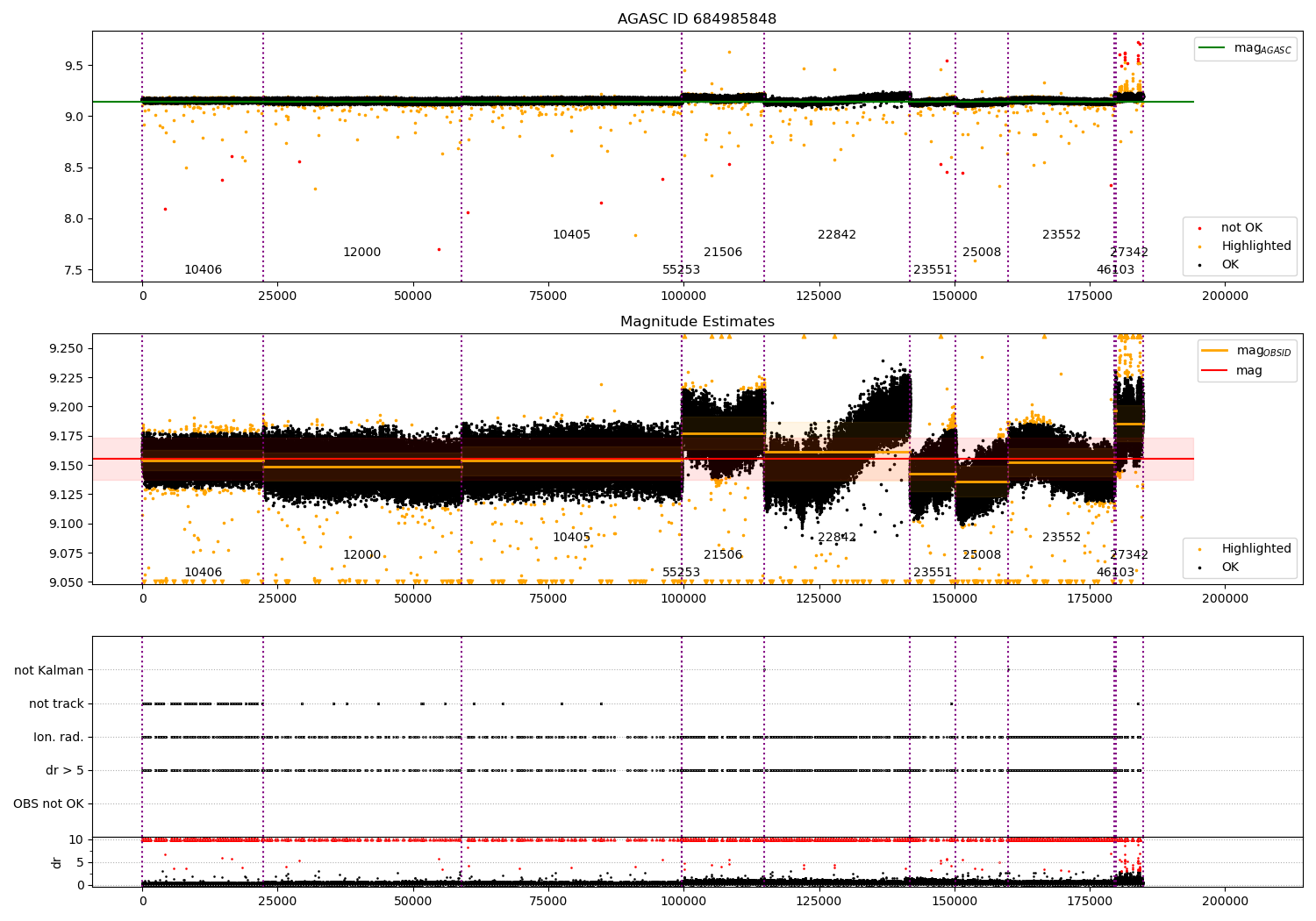The image size is (1316, 921).
Task: Click the 9.175 y-axis tick label
Action: (x=67, y=437)
